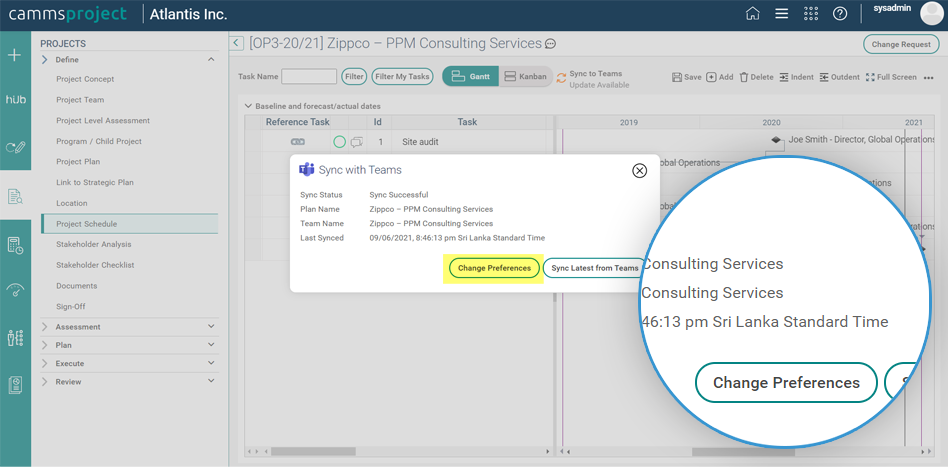Open Location page
The height and width of the screenshot is (467, 948).
72,203
